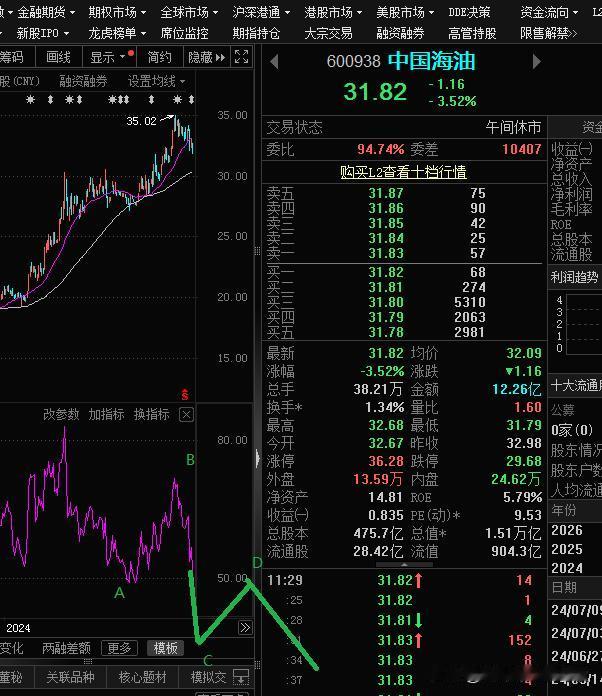Go to previous stock with left arrow
The image size is (602, 696).
click(274, 61)
